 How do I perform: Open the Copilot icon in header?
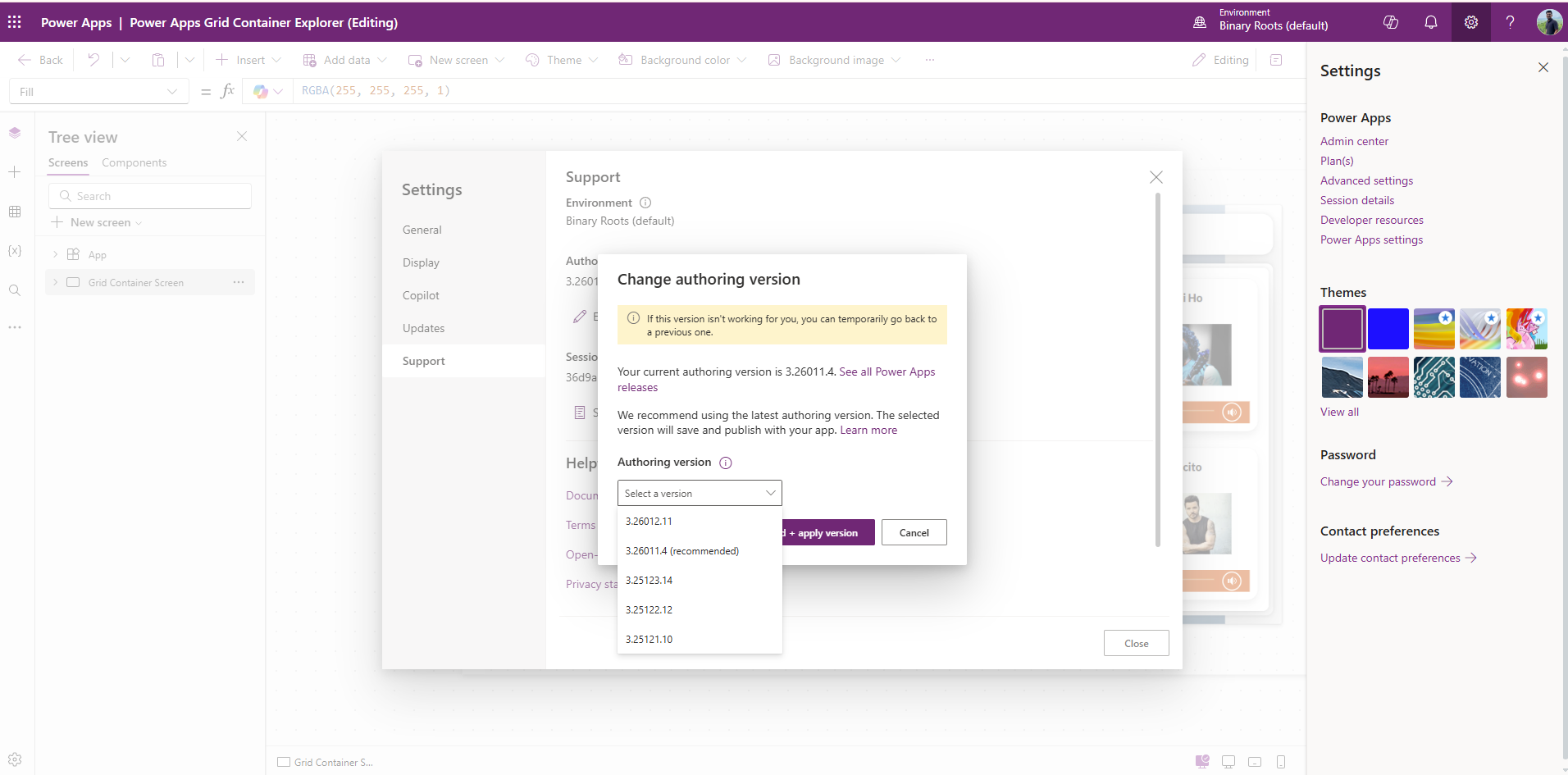tap(1391, 22)
